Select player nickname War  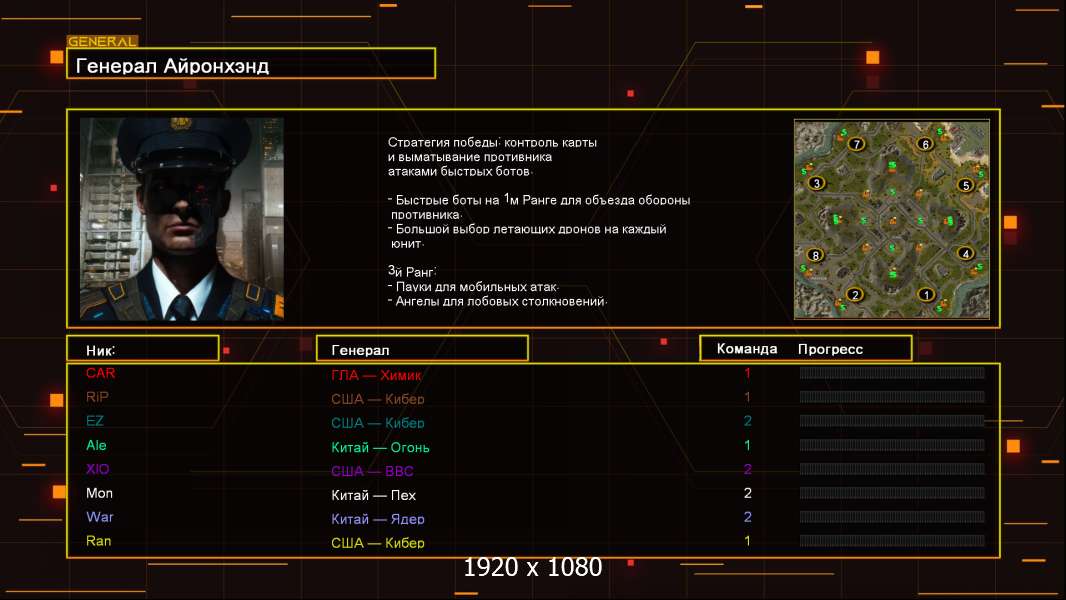pyautogui.click(x=99, y=517)
